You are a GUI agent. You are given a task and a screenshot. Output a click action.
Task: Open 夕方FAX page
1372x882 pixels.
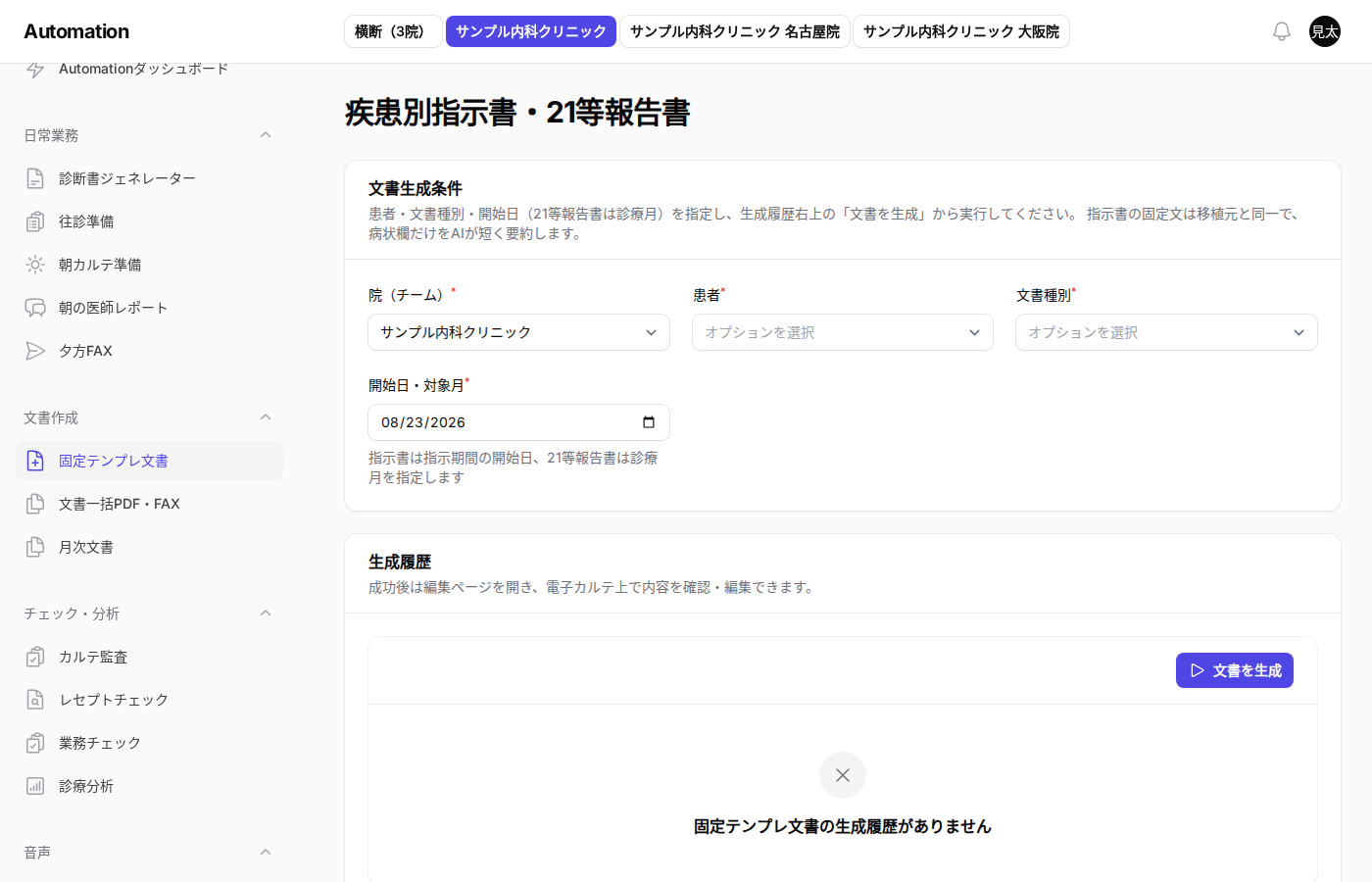click(149, 351)
